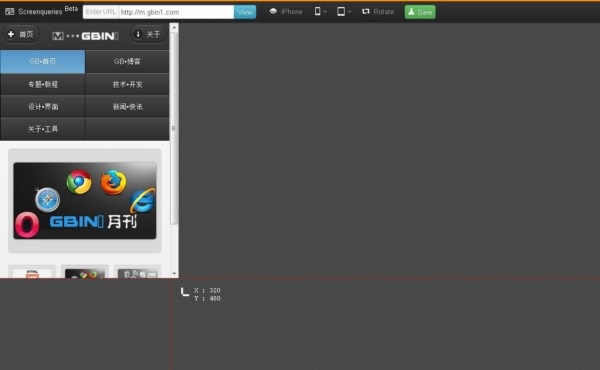Open the phone device size dropdown
Image resolution: width=600 pixels, height=370 pixels.
320,11
